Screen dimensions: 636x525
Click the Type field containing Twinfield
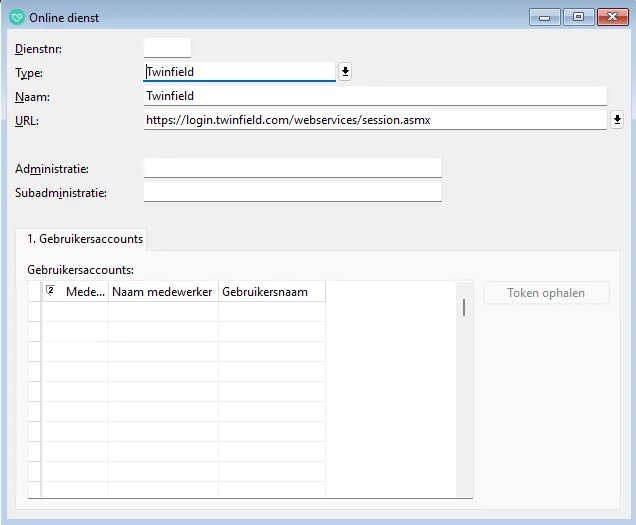click(239, 72)
